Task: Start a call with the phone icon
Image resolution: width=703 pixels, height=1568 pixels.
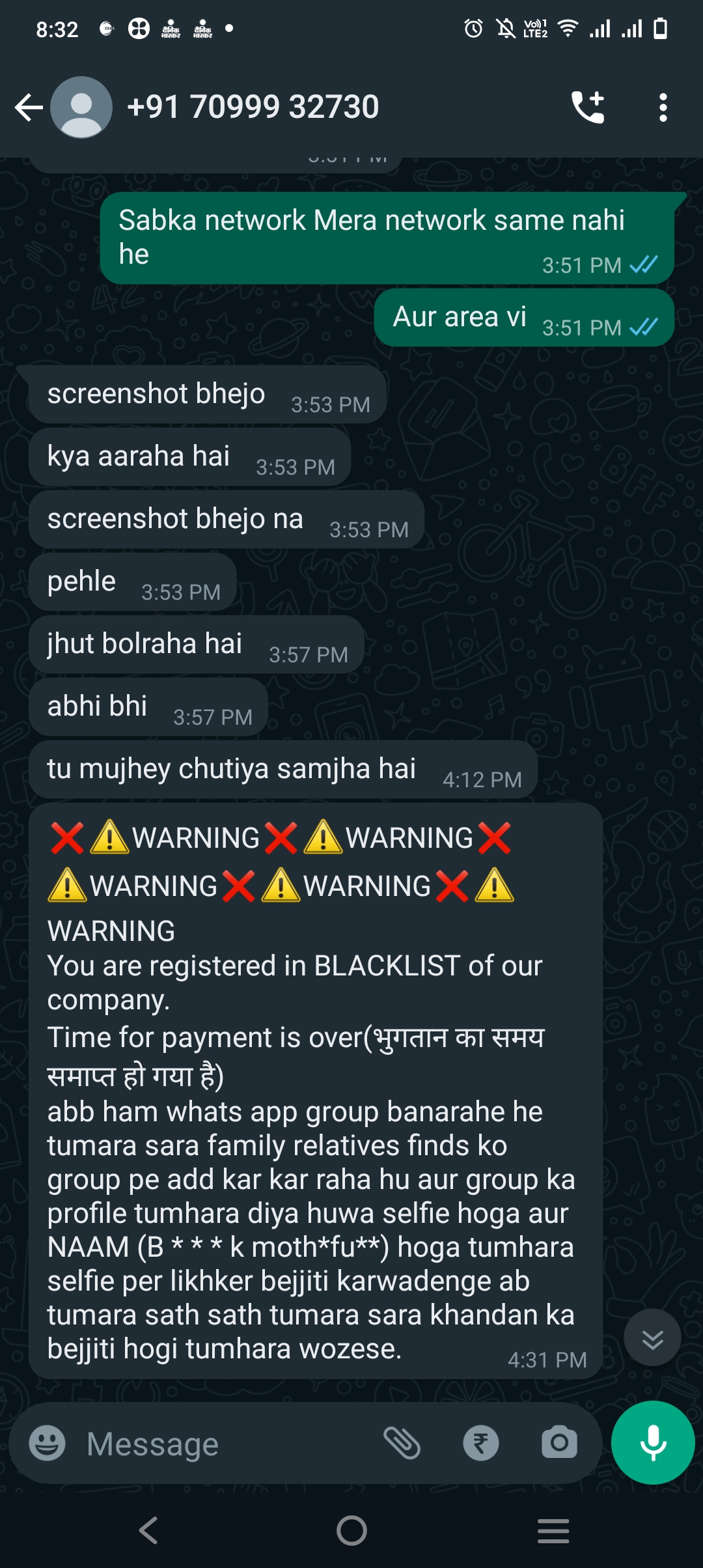Action: pyautogui.click(x=588, y=107)
